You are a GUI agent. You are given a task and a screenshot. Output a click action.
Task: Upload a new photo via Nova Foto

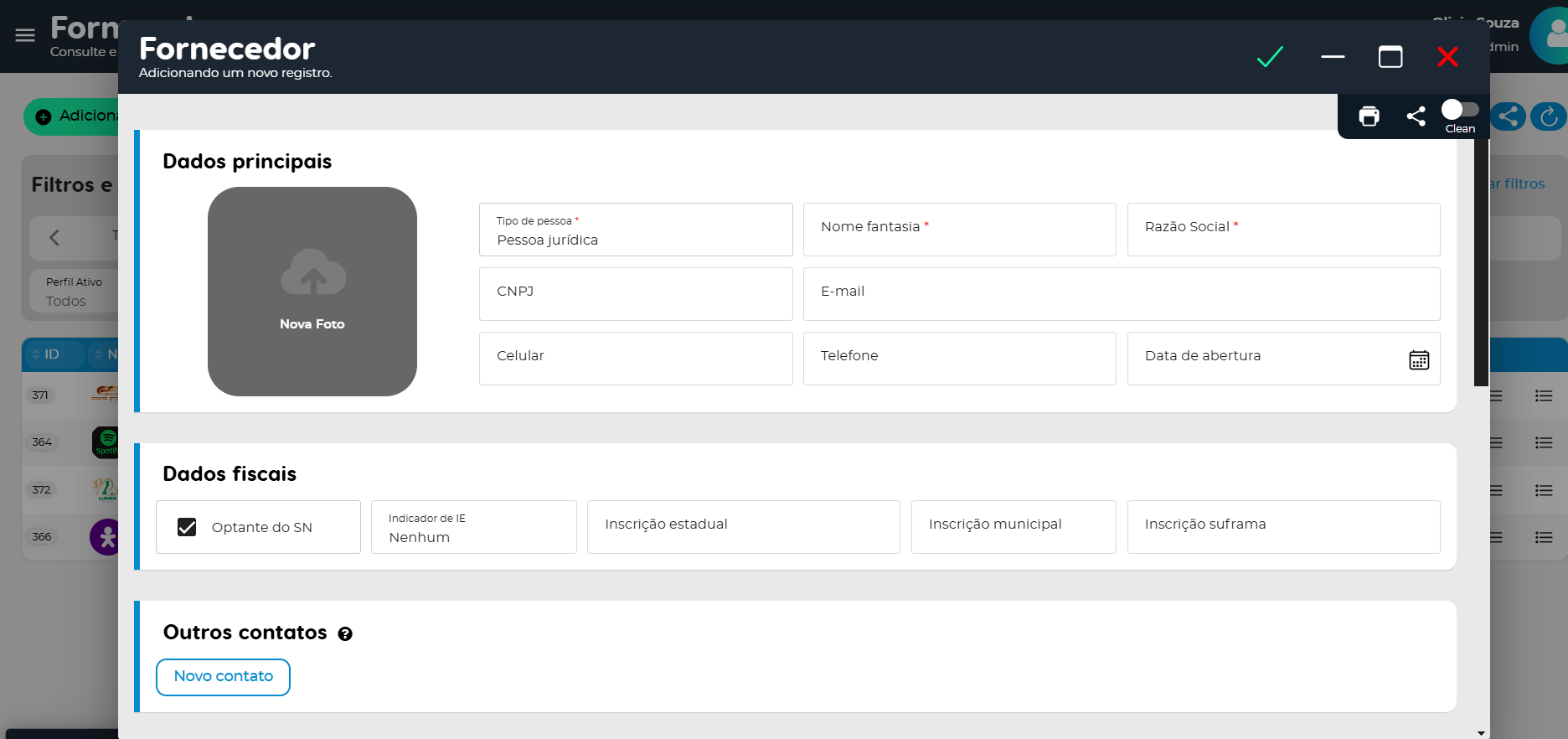[312, 292]
